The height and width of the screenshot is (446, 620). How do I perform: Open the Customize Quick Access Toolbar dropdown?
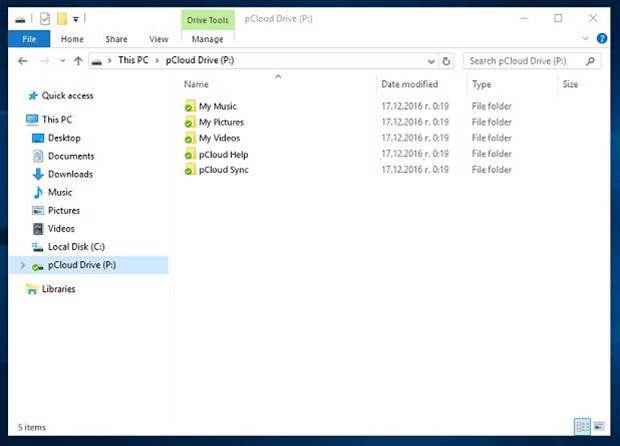(x=76, y=19)
